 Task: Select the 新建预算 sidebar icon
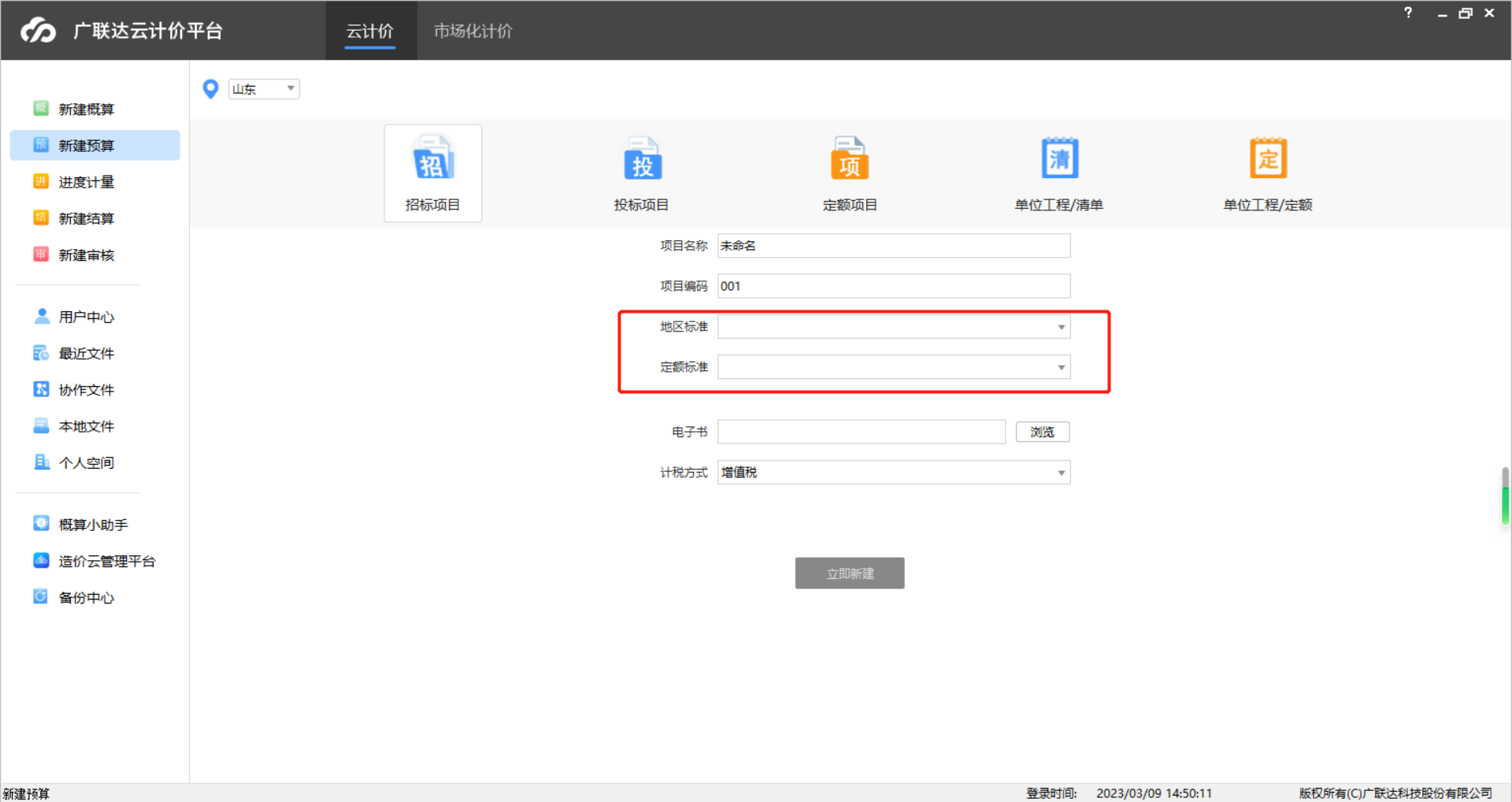(x=41, y=145)
